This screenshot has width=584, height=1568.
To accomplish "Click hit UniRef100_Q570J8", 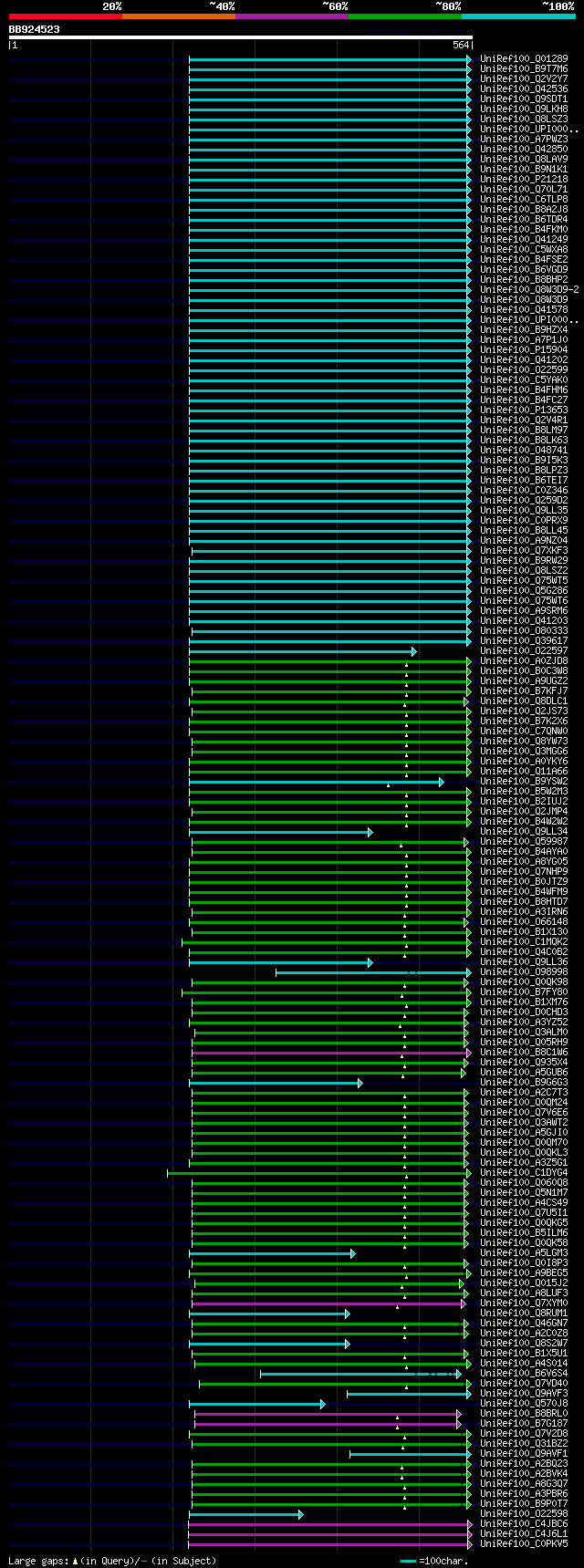I will (524, 1404).
